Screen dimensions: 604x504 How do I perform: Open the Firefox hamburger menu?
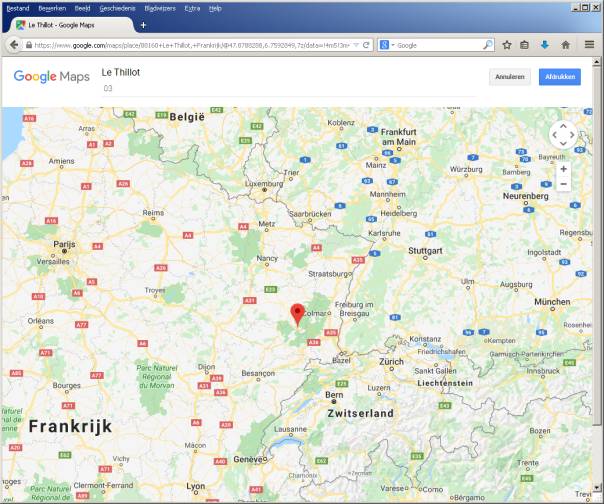coord(589,45)
